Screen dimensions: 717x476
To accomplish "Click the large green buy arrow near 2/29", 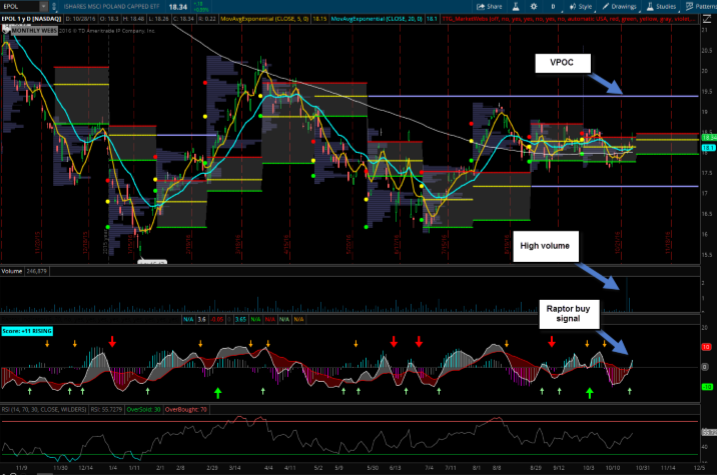I will 217,394.
